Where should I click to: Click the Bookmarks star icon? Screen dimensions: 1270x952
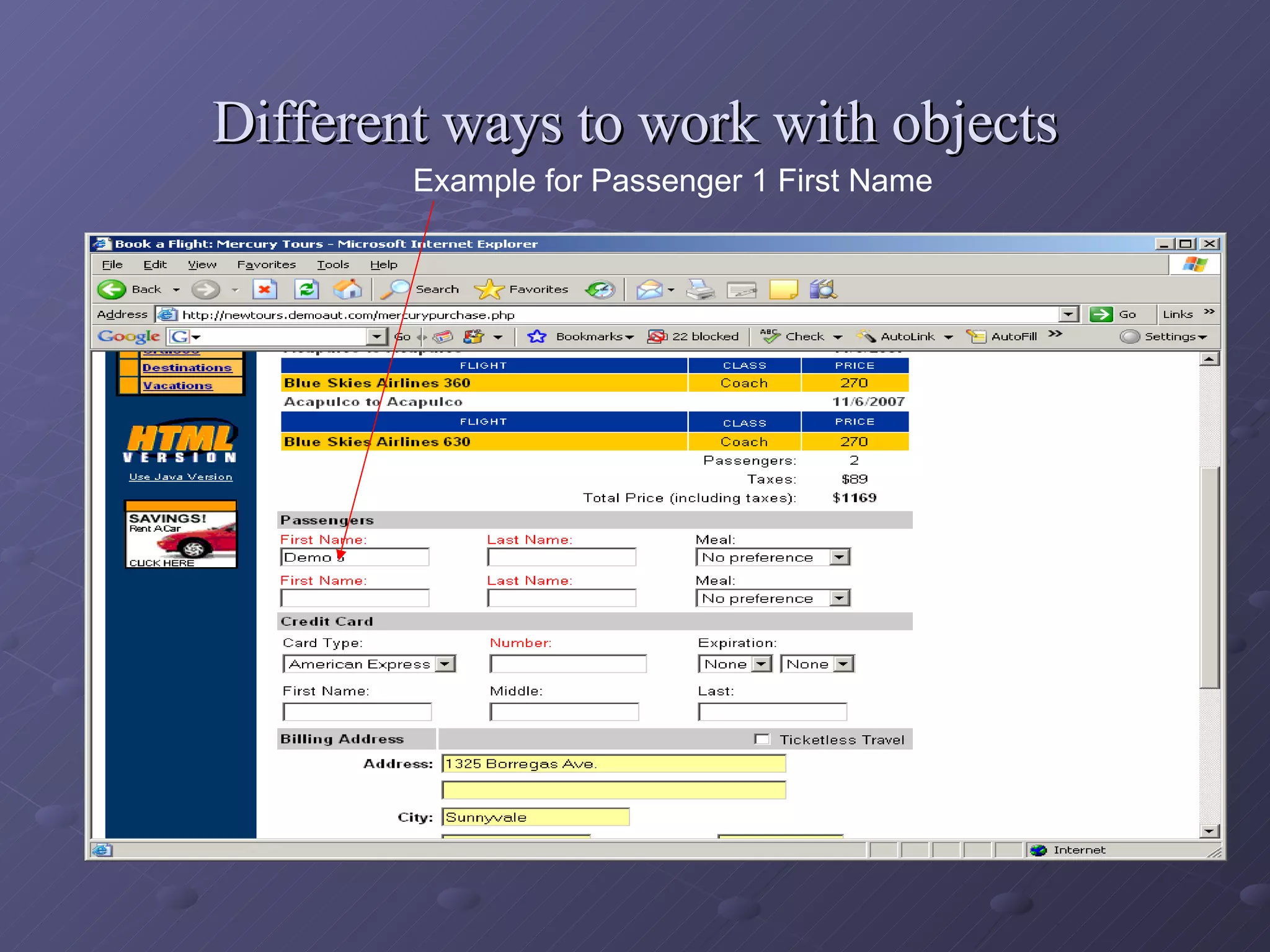(536, 337)
